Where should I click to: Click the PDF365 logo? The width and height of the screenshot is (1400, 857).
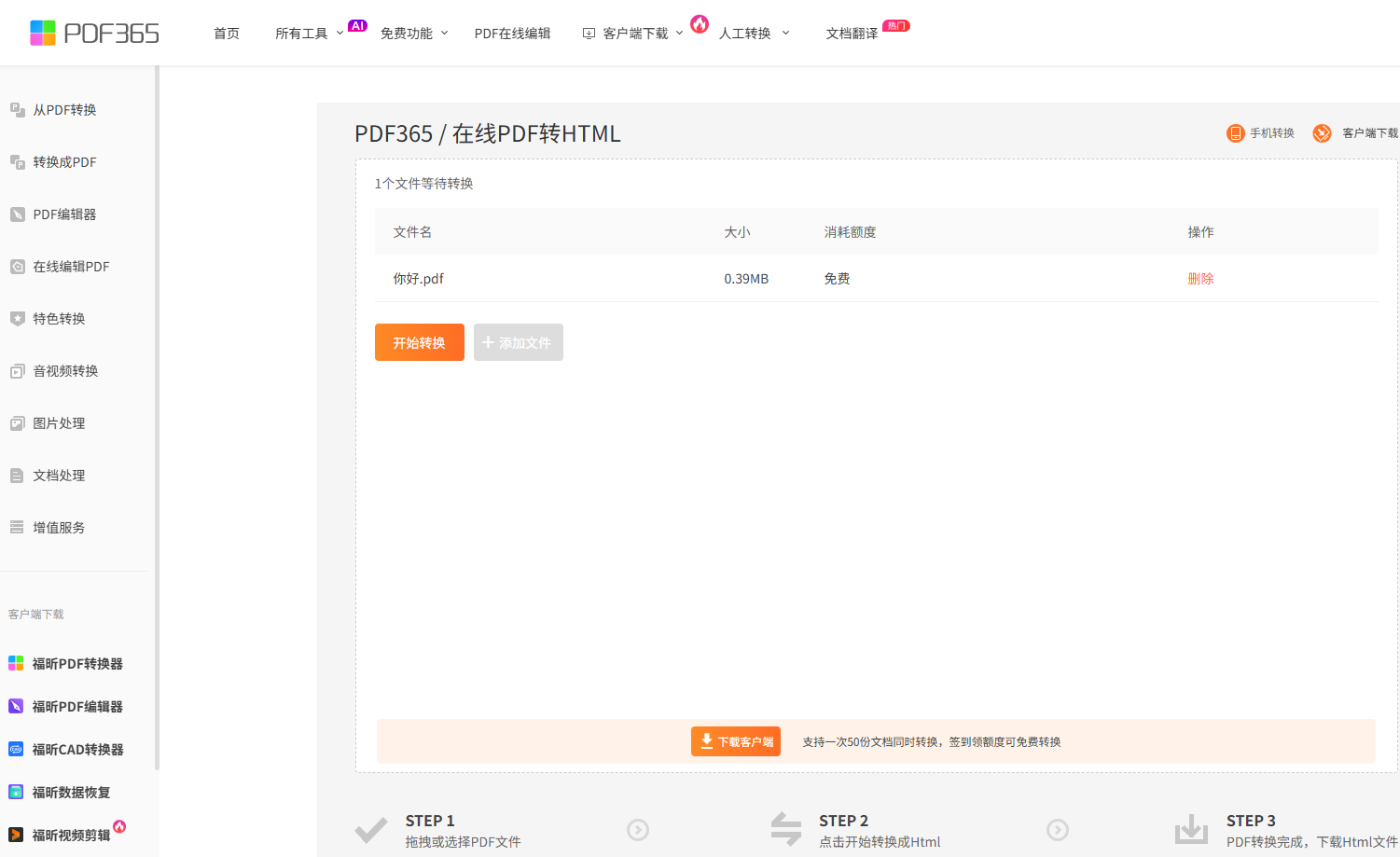coord(94,33)
